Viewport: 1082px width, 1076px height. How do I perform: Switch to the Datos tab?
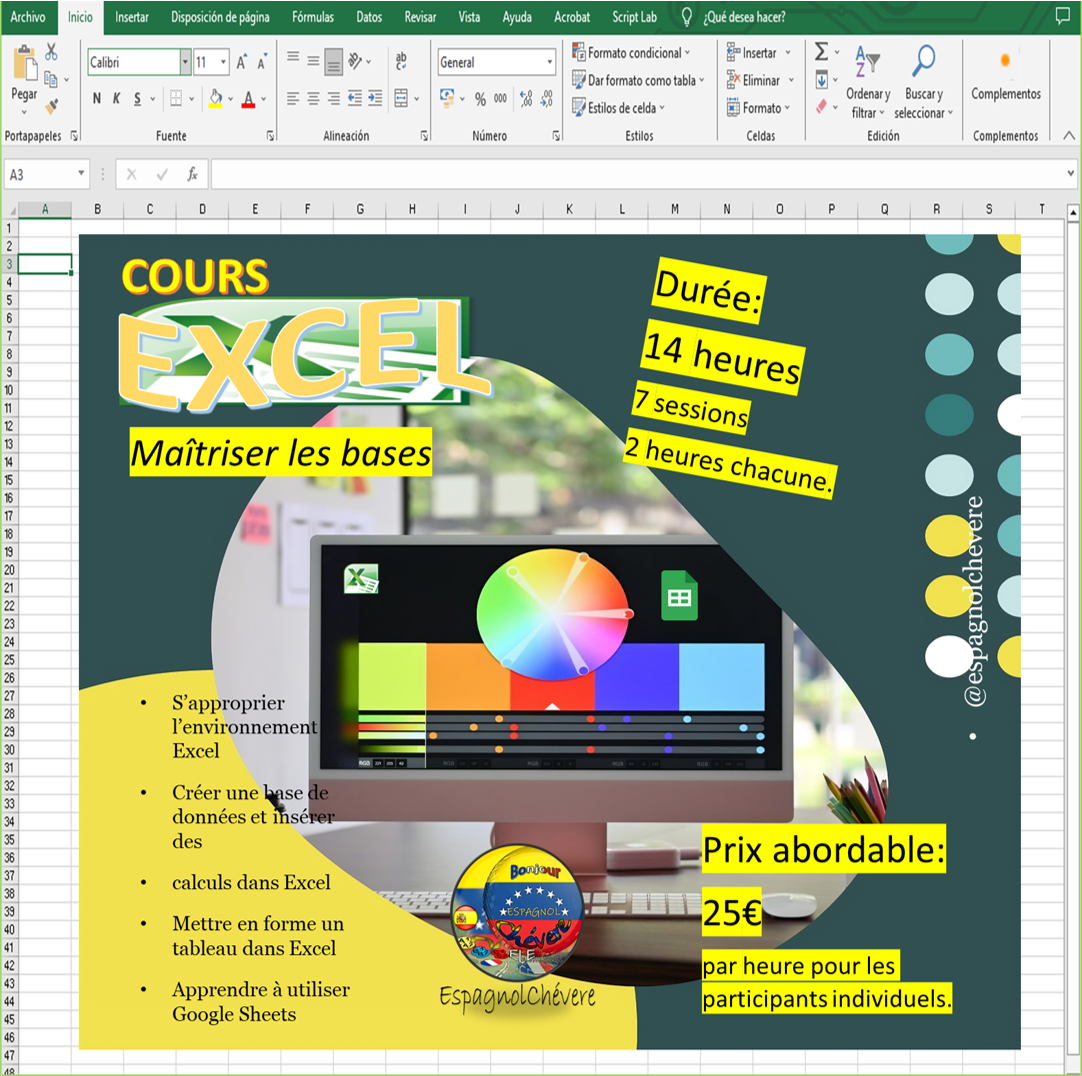point(369,17)
